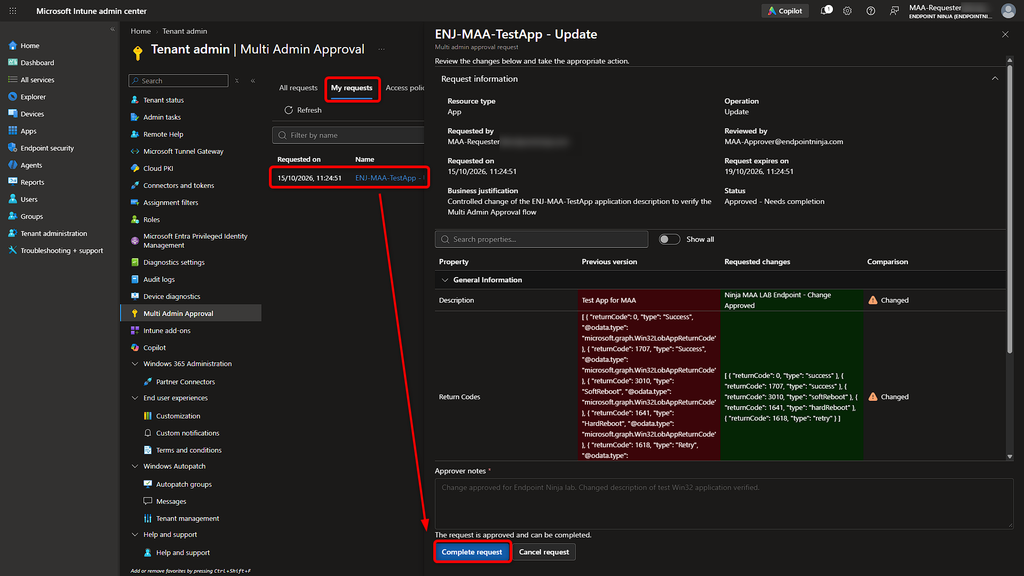Image resolution: width=1024 pixels, height=576 pixels.
Task: Click the details pane vertical scrollbar
Action: pos(1010,209)
